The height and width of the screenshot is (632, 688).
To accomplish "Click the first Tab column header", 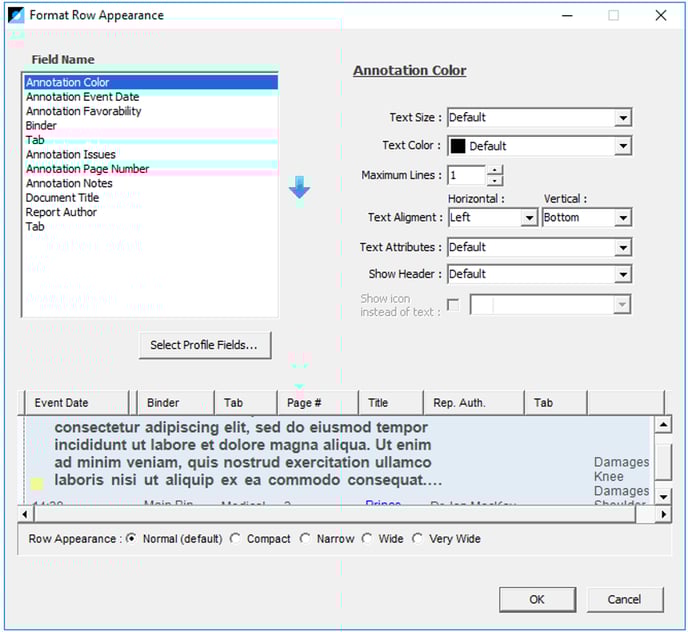I will point(246,402).
